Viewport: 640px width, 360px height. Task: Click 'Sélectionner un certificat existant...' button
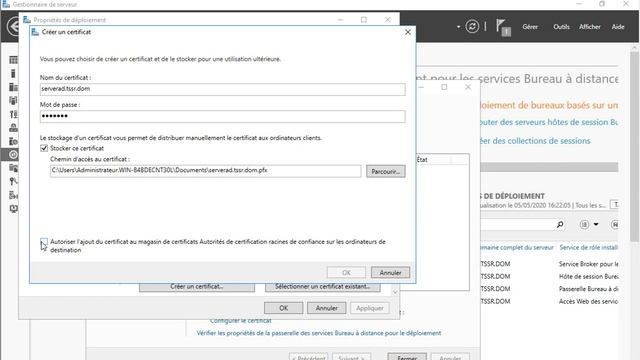(x=322, y=287)
